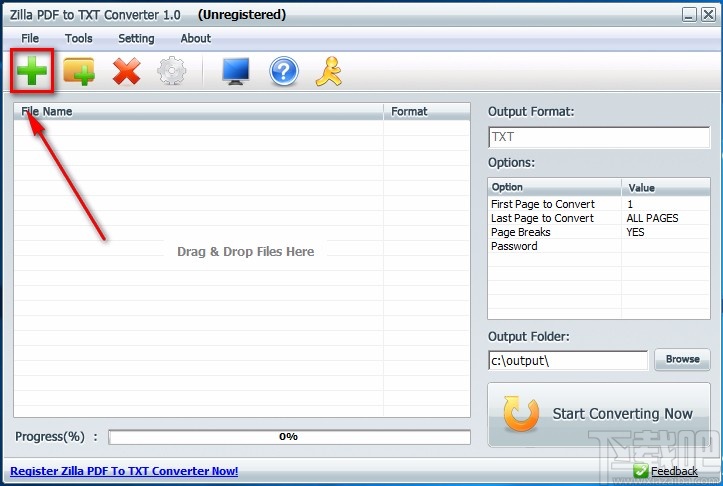
Task: Open the Setting menu
Action: pyautogui.click(x=136, y=38)
